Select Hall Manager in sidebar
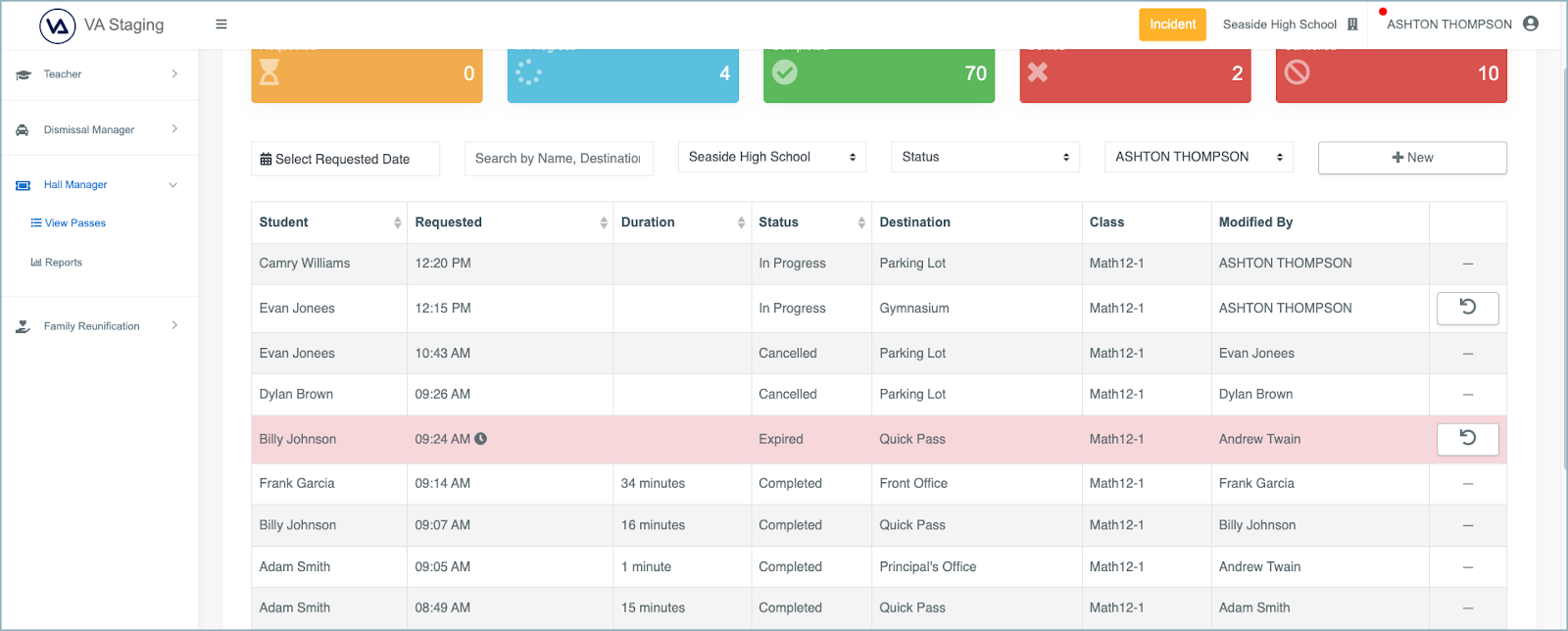Image resolution: width=1568 pixels, height=631 pixels. (75, 184)
